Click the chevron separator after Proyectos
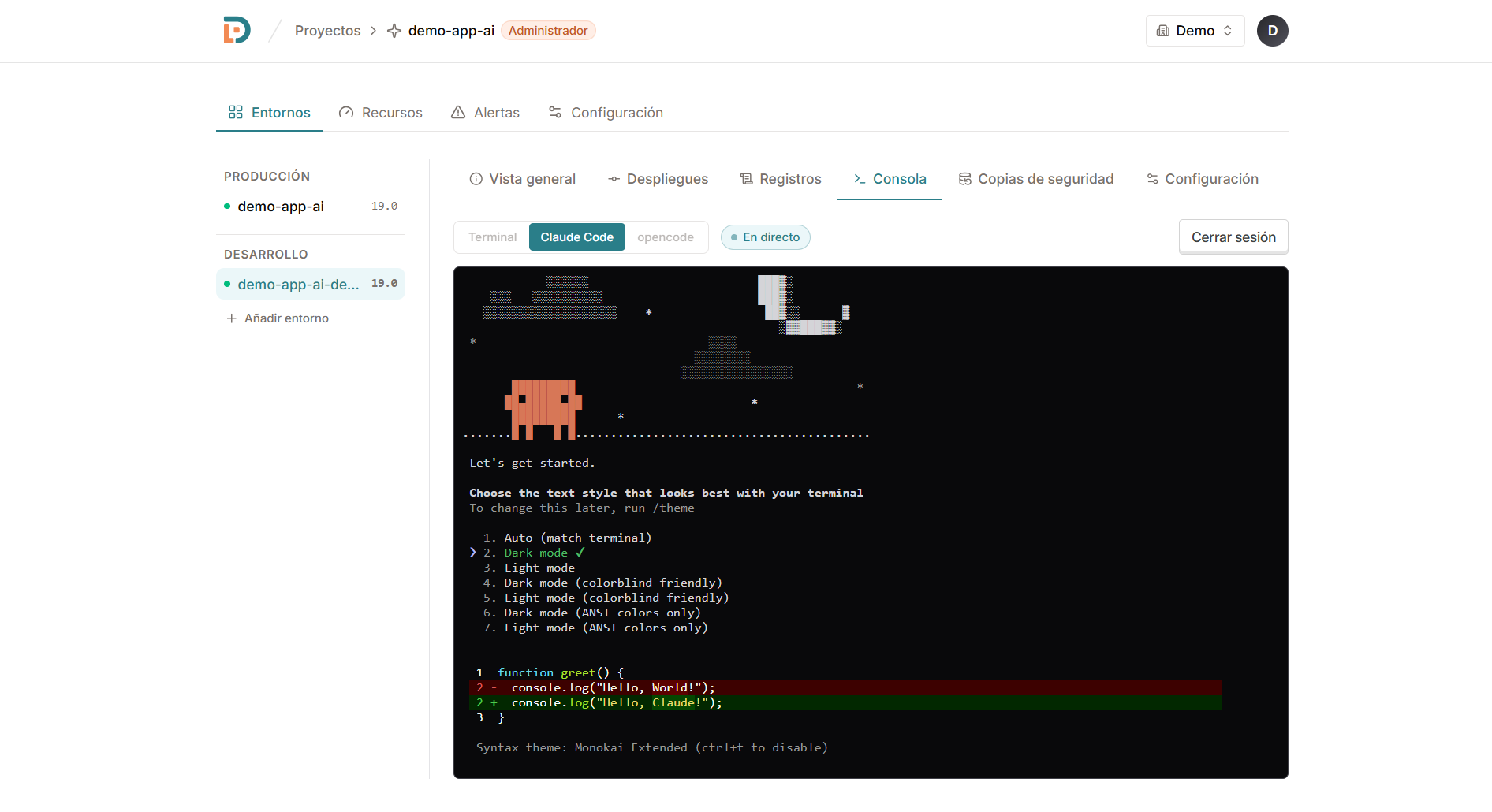The height and width of the screenshot is (812, 1492). point(374,31)
